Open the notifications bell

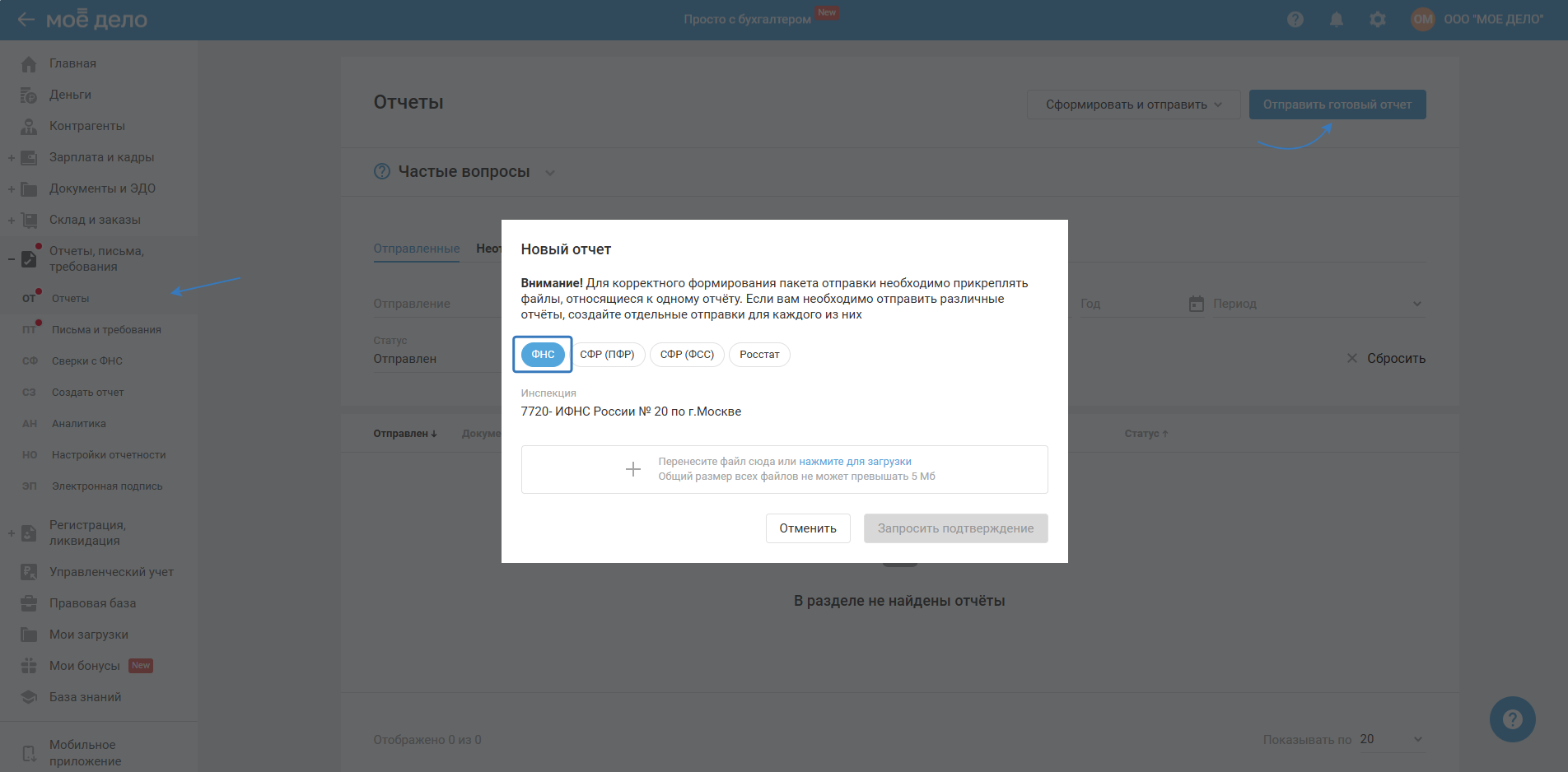(1337, 19)
